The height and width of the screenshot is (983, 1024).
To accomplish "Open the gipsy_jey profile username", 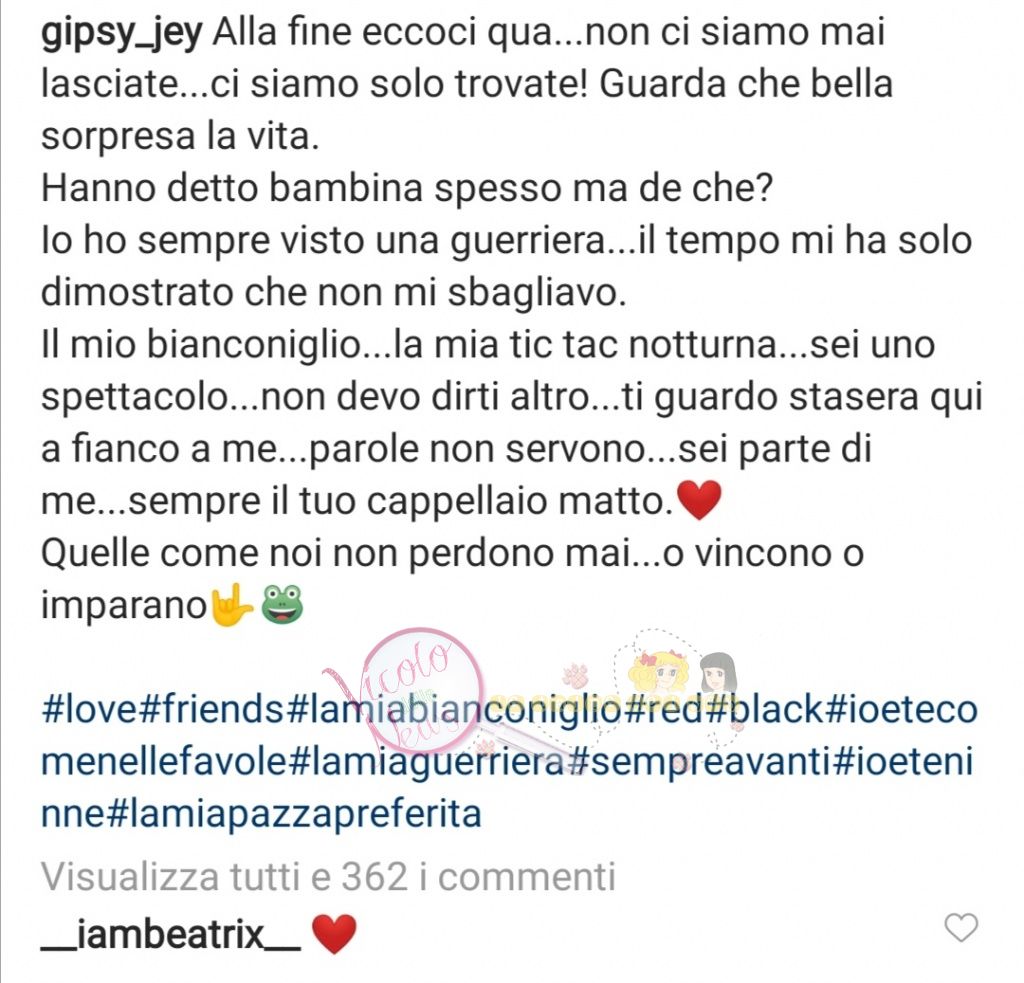I will click(x=122, y=33).
